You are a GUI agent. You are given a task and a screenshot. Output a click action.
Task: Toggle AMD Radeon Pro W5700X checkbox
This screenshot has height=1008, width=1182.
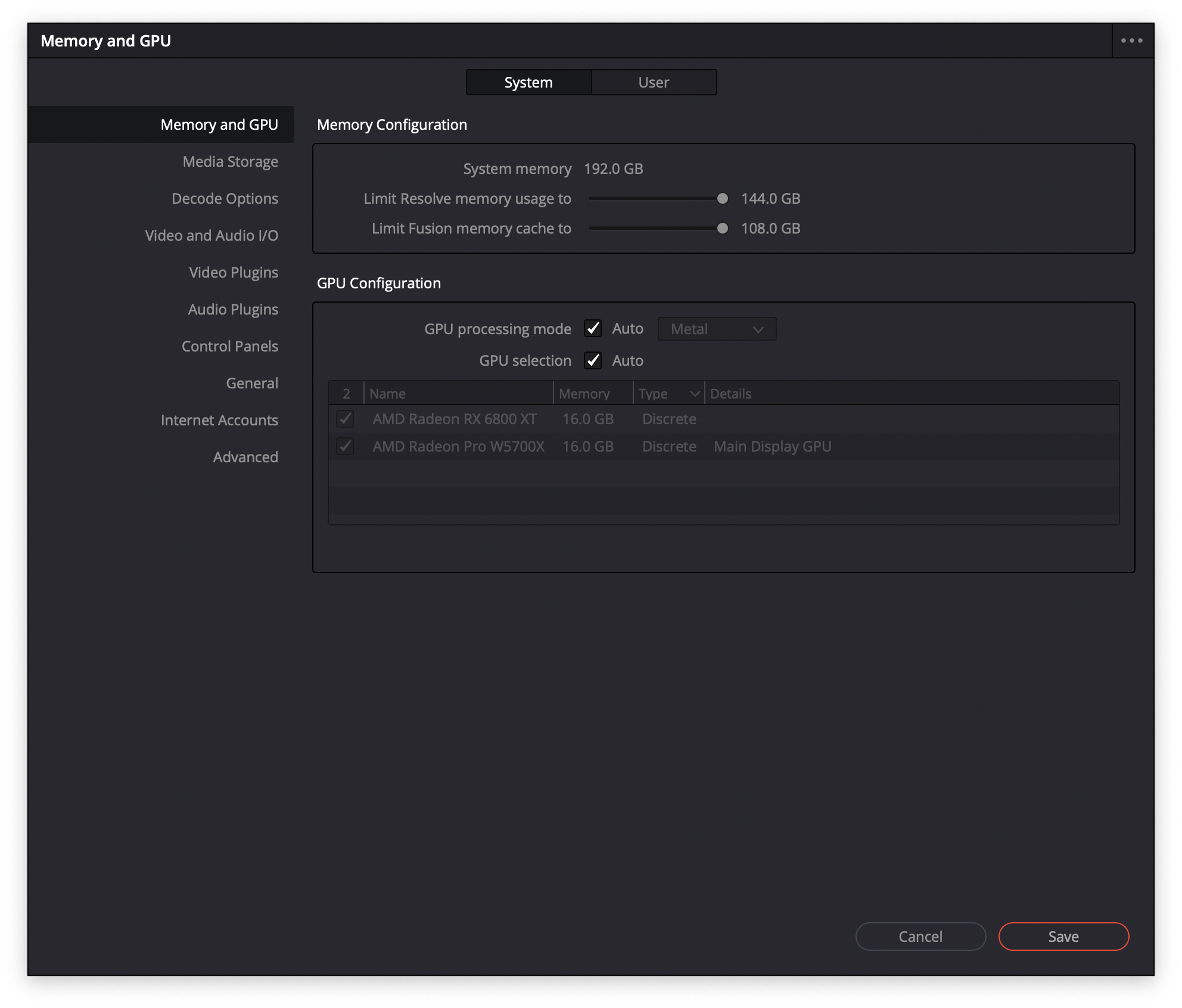tap(345, 446)
